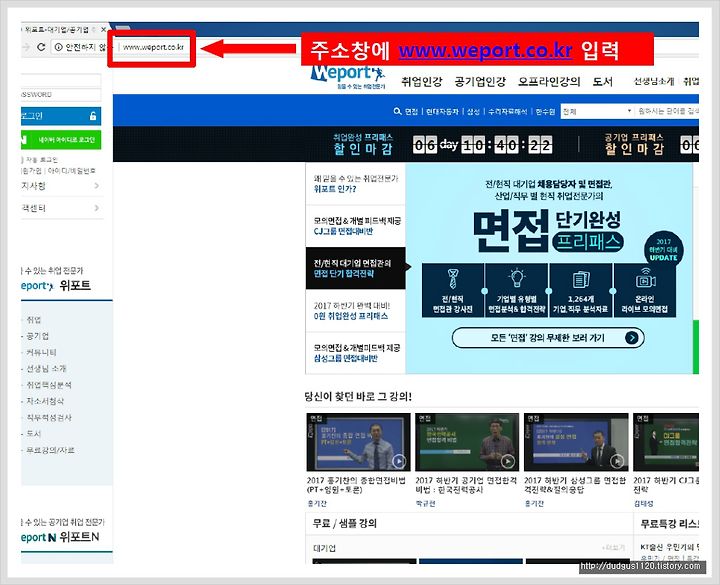Screen dimensions: 720x585
Task: Click the 취업 sidebar category
Action: (34, 320)
